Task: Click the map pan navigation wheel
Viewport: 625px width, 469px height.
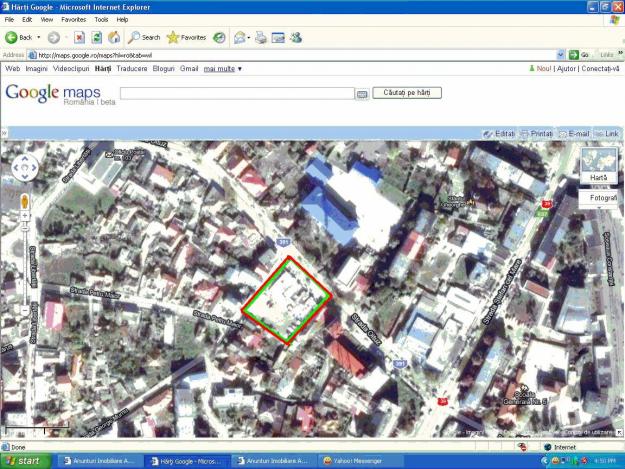Action: point(25,168)
